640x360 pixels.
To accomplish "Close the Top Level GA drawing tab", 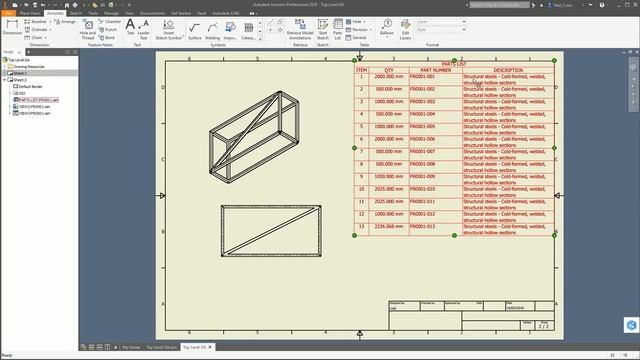I will (210, 347).
